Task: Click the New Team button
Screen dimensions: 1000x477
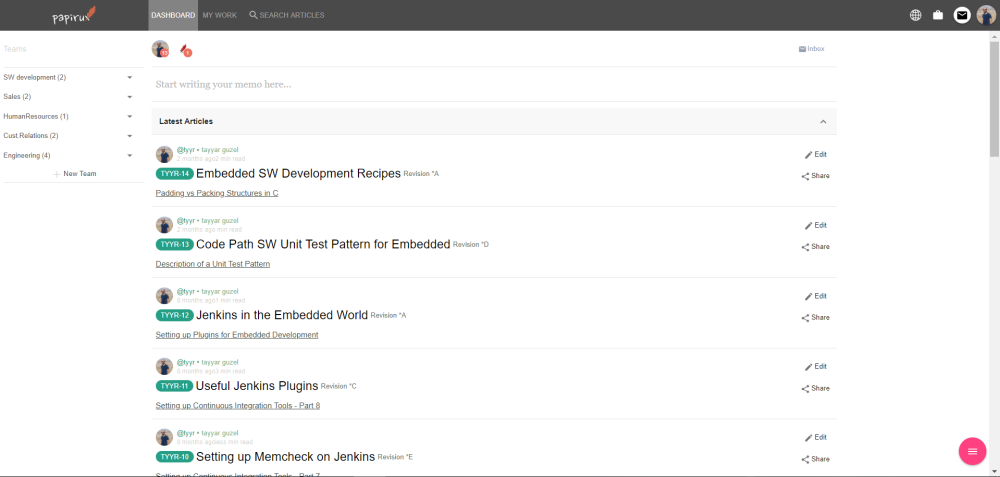Action: (x=74, y=174)
